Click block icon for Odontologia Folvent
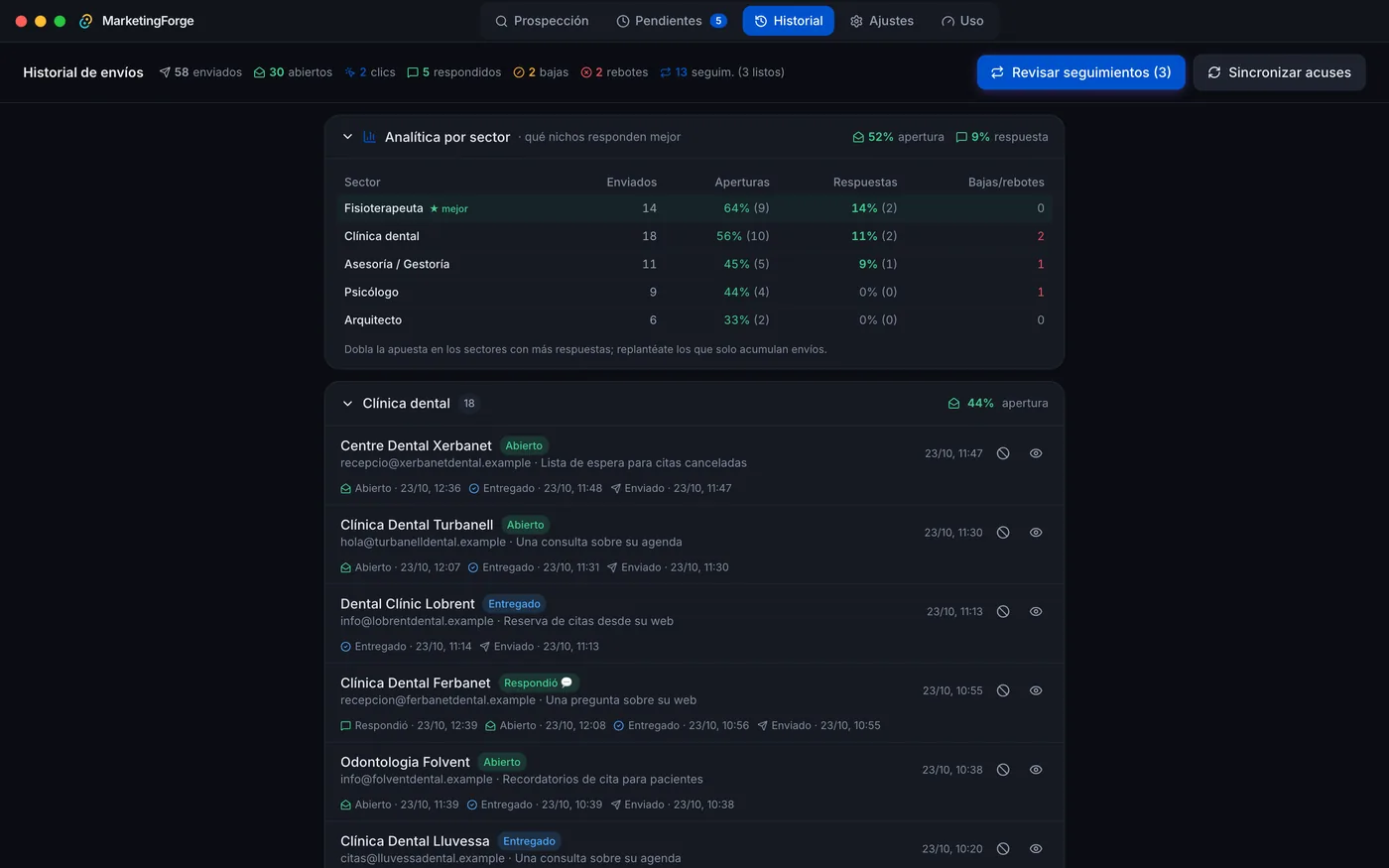The height and width of the screenshot is (868, 1389). 1003,770
